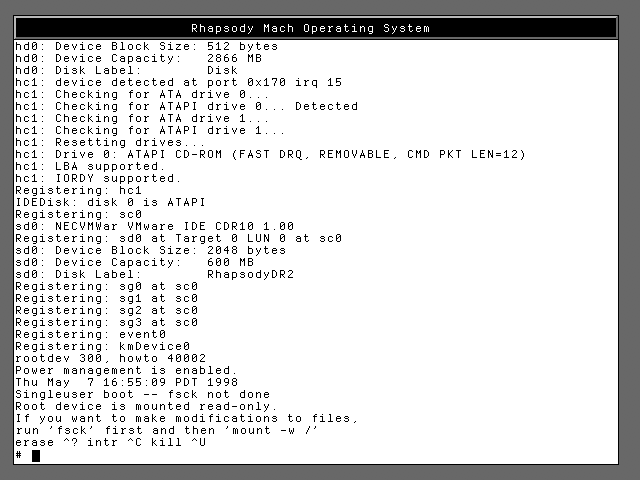Screen dimensions: 640x480
Task: Click the 'Registering: kmDevice0' line
Action: [102, 347]
